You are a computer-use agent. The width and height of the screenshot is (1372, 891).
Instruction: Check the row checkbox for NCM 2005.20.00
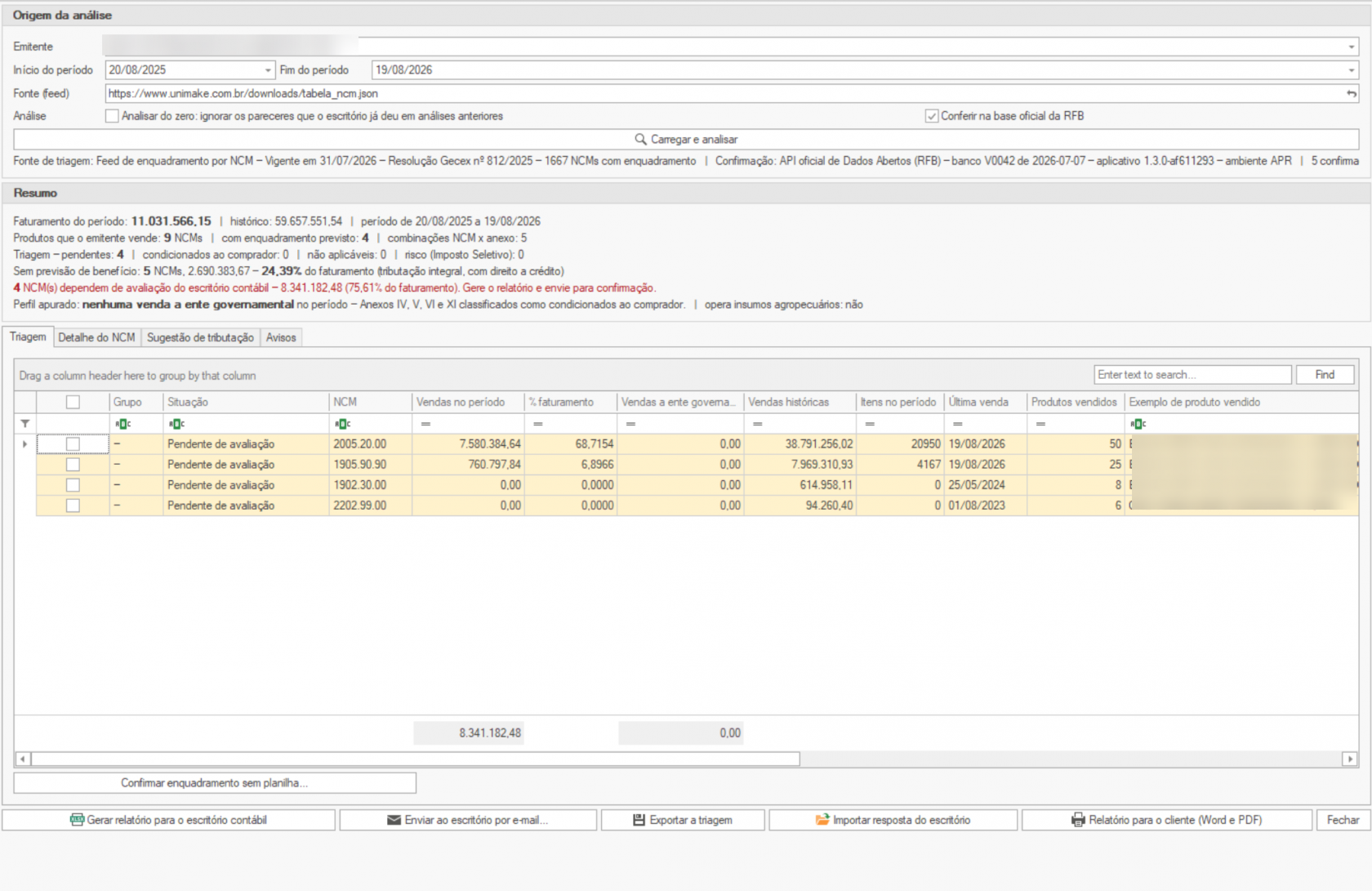point(73,444)
